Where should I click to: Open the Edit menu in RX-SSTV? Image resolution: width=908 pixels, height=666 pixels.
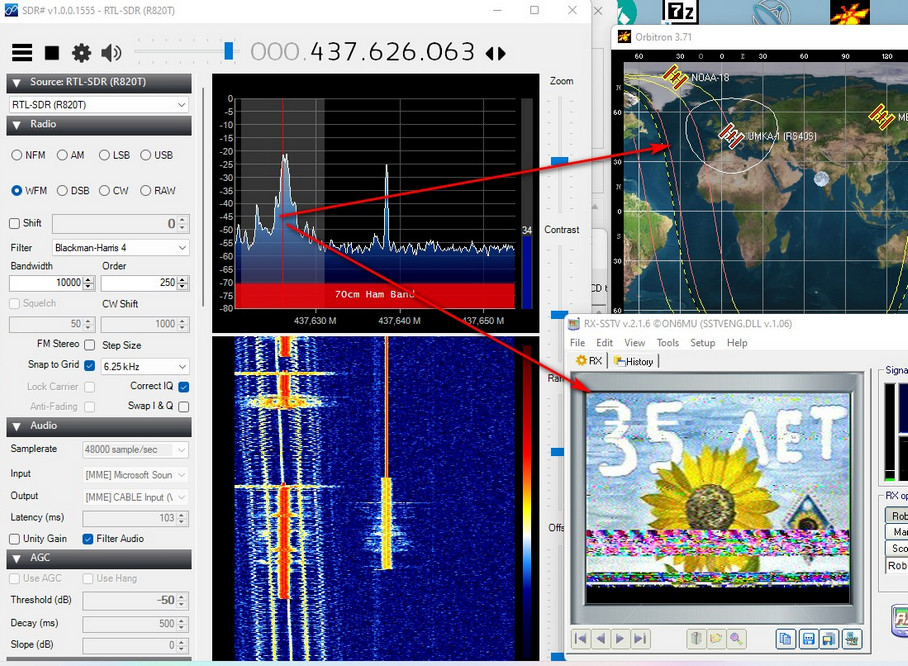pos(605,343)
